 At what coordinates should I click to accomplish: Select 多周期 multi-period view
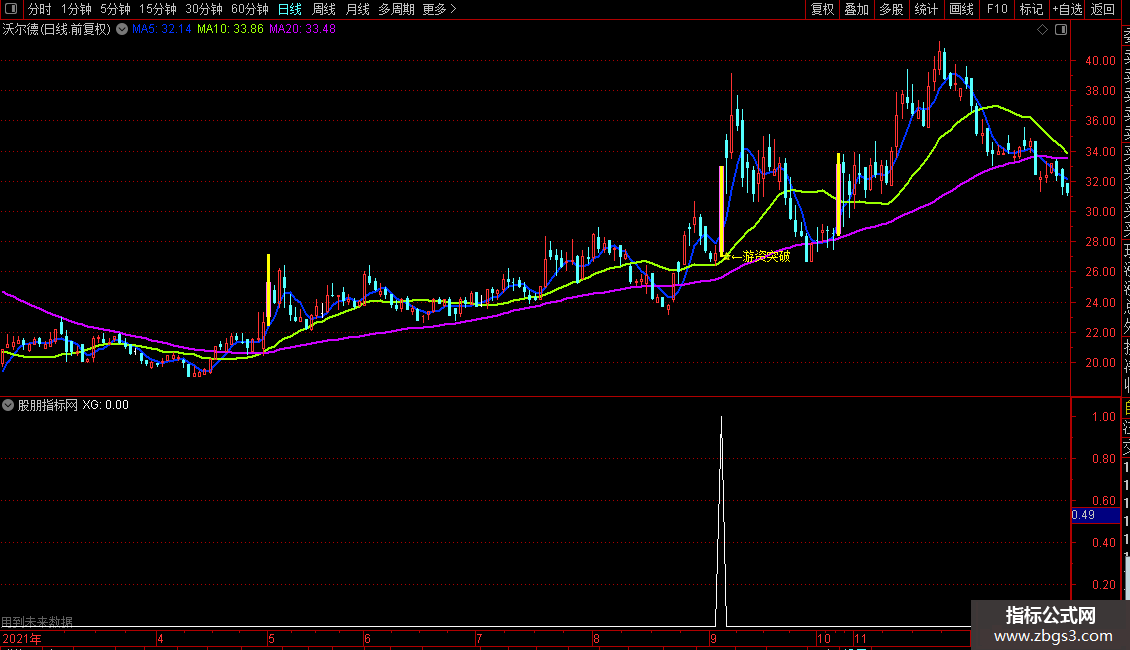[x=396, y=9]
